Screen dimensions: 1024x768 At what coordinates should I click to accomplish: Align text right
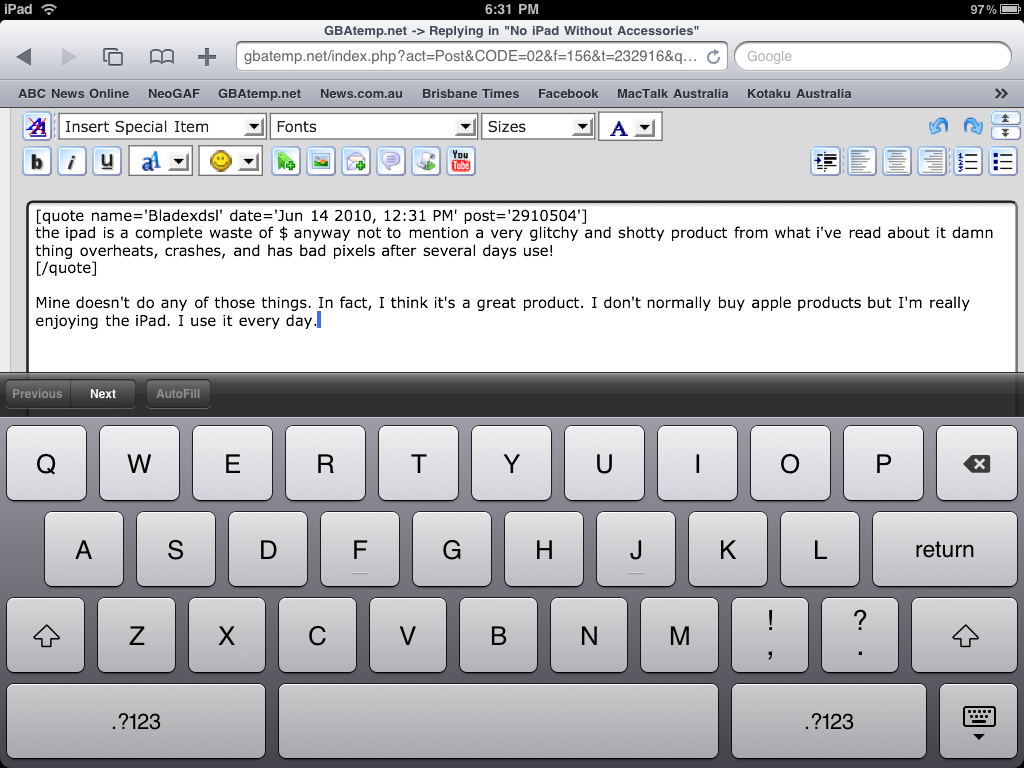(932, 161)
